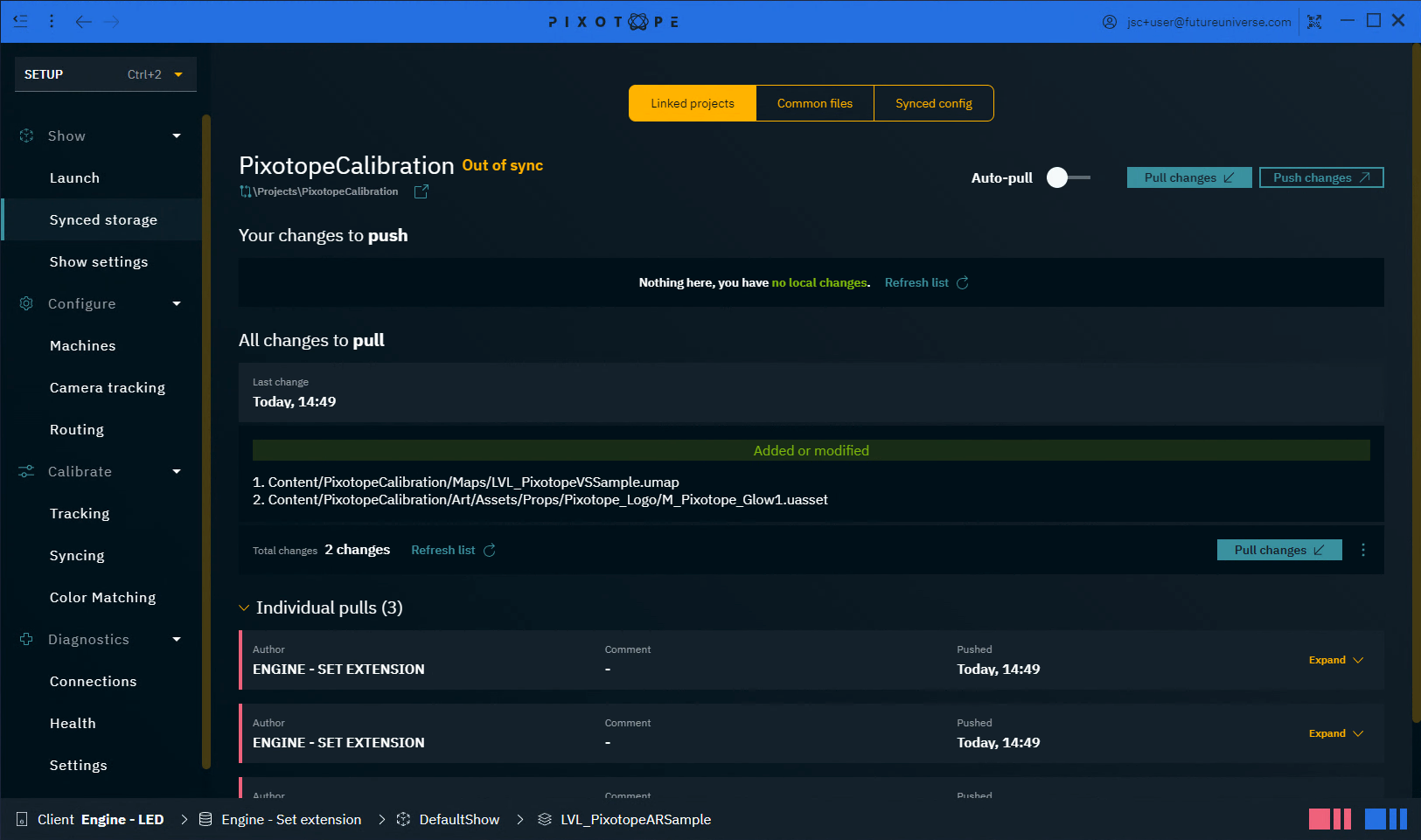The image size is (1421, 840).
Task: Open Syncing under Calibrate
Action: 102,555
